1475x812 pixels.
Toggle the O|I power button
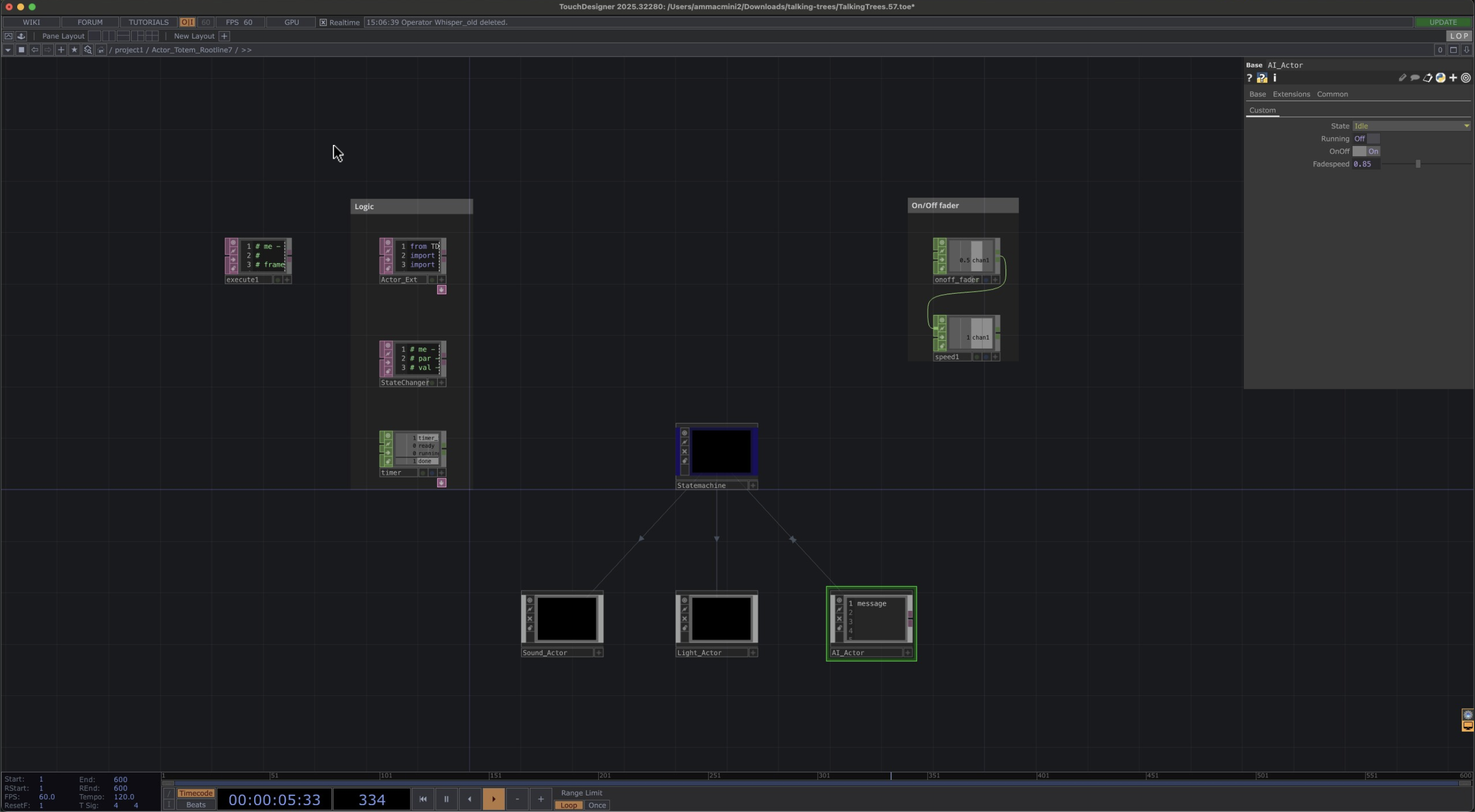[x=187, y=22]
